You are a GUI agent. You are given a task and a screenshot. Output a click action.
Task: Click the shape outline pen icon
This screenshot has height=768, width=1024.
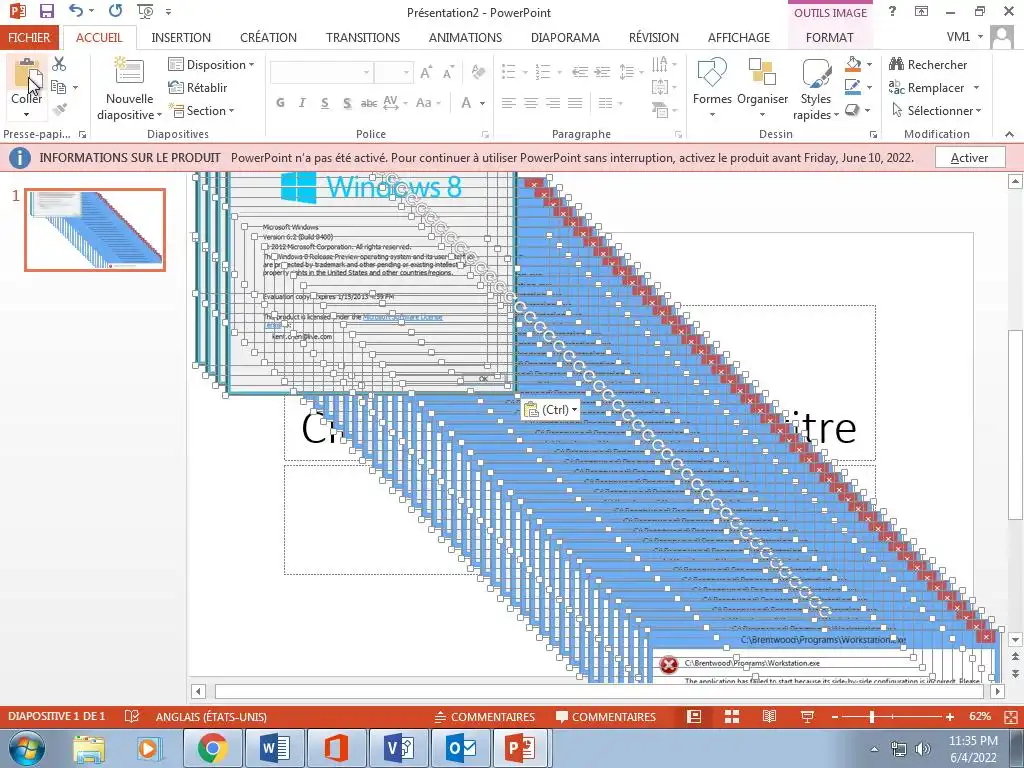click(x=853, y=87)
